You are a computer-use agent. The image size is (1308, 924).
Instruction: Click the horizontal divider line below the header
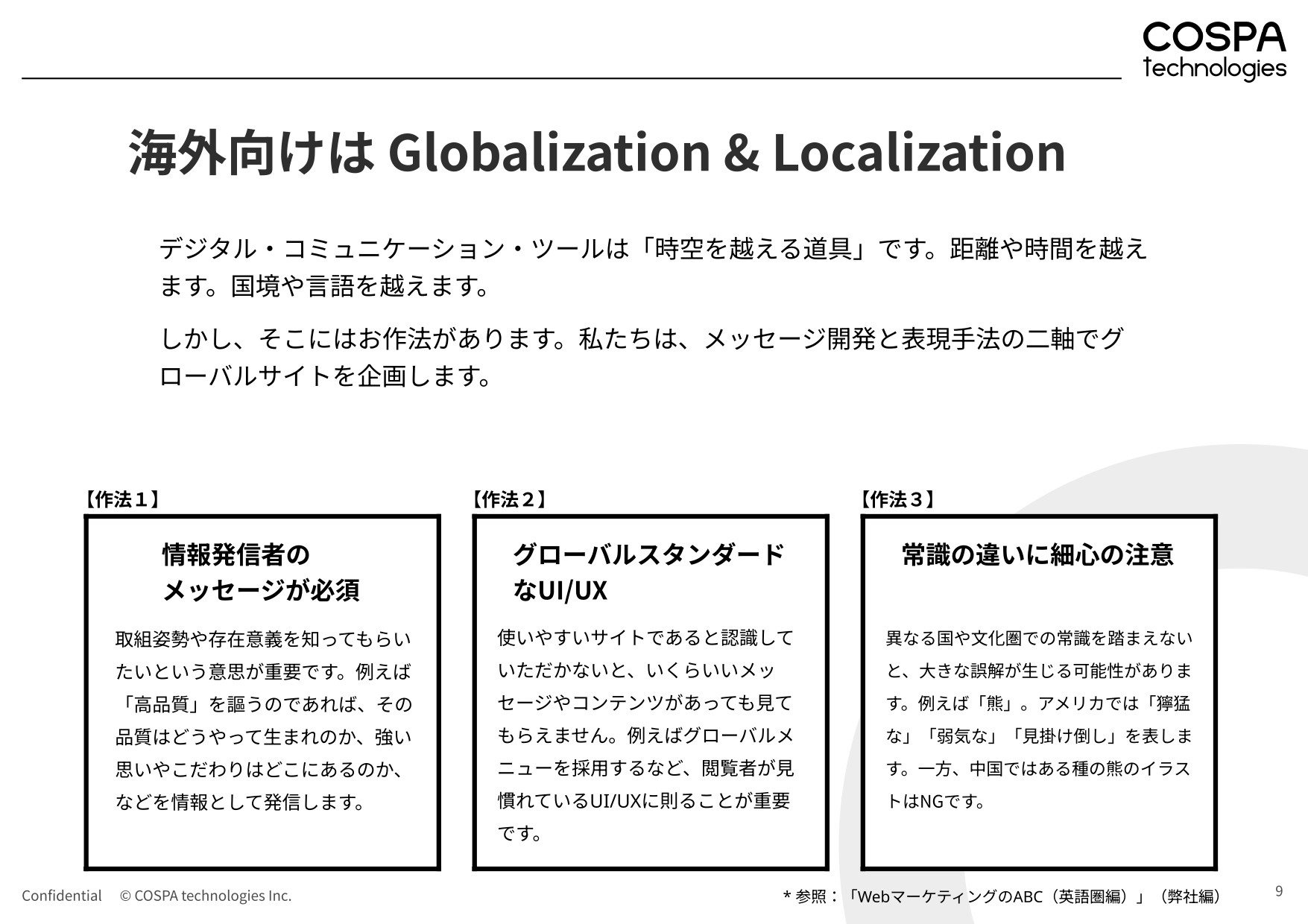(566, 77)
